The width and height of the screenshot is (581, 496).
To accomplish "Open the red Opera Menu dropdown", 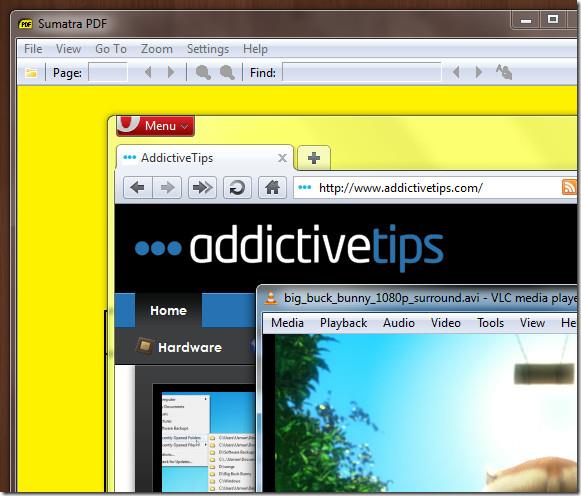I will 155,126.
